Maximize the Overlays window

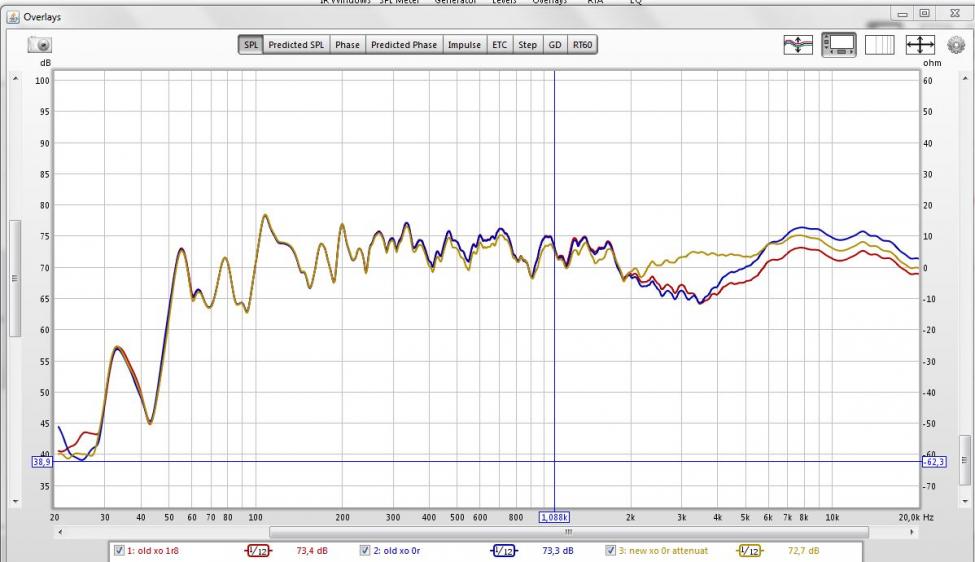(925, 13)
